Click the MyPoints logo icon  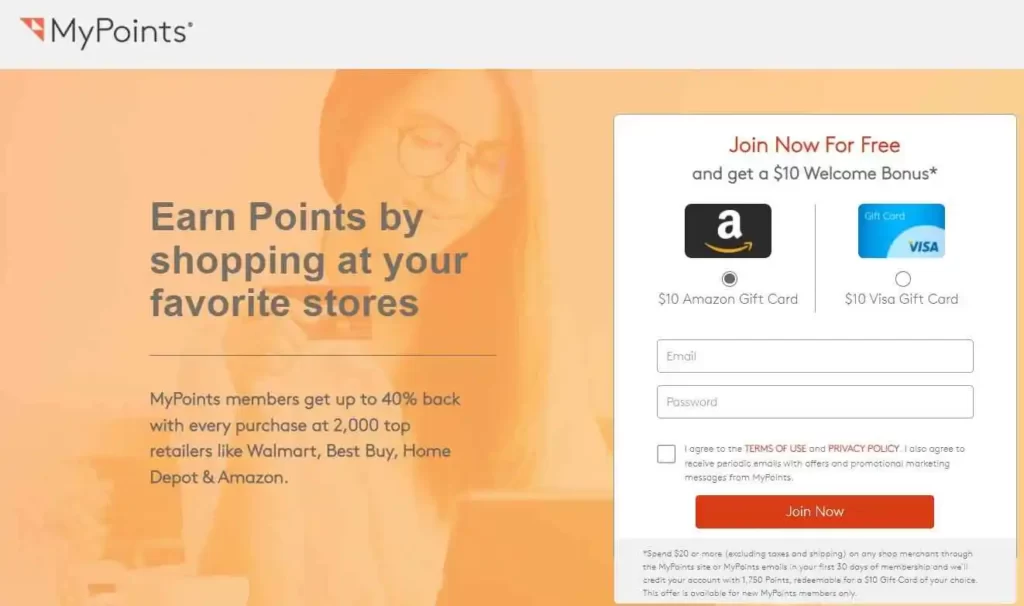(x=32, y=29)
